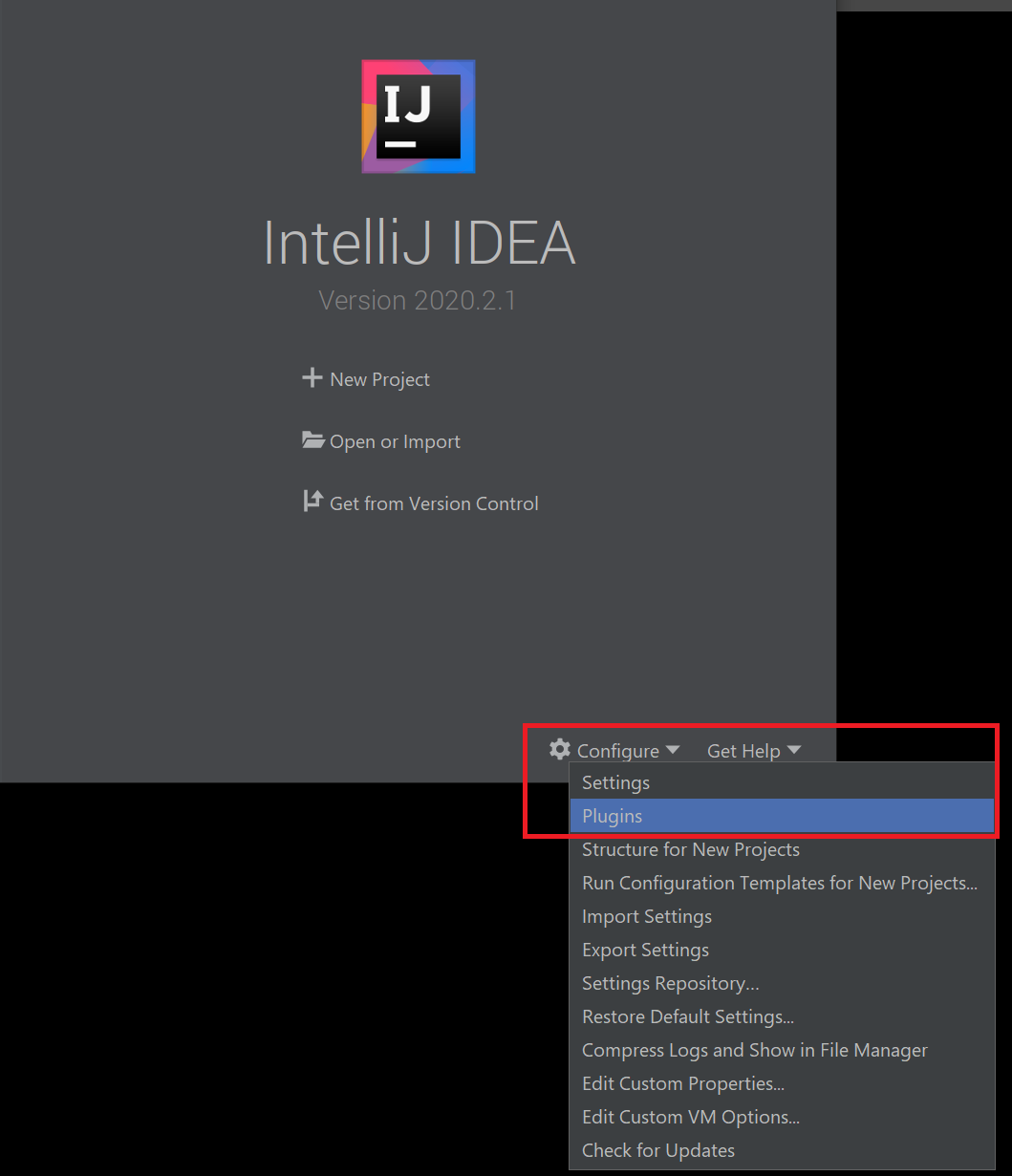Open Settings Repository option
Image resolution: width=1012 pixels, height=1176 pixels.
782,983
